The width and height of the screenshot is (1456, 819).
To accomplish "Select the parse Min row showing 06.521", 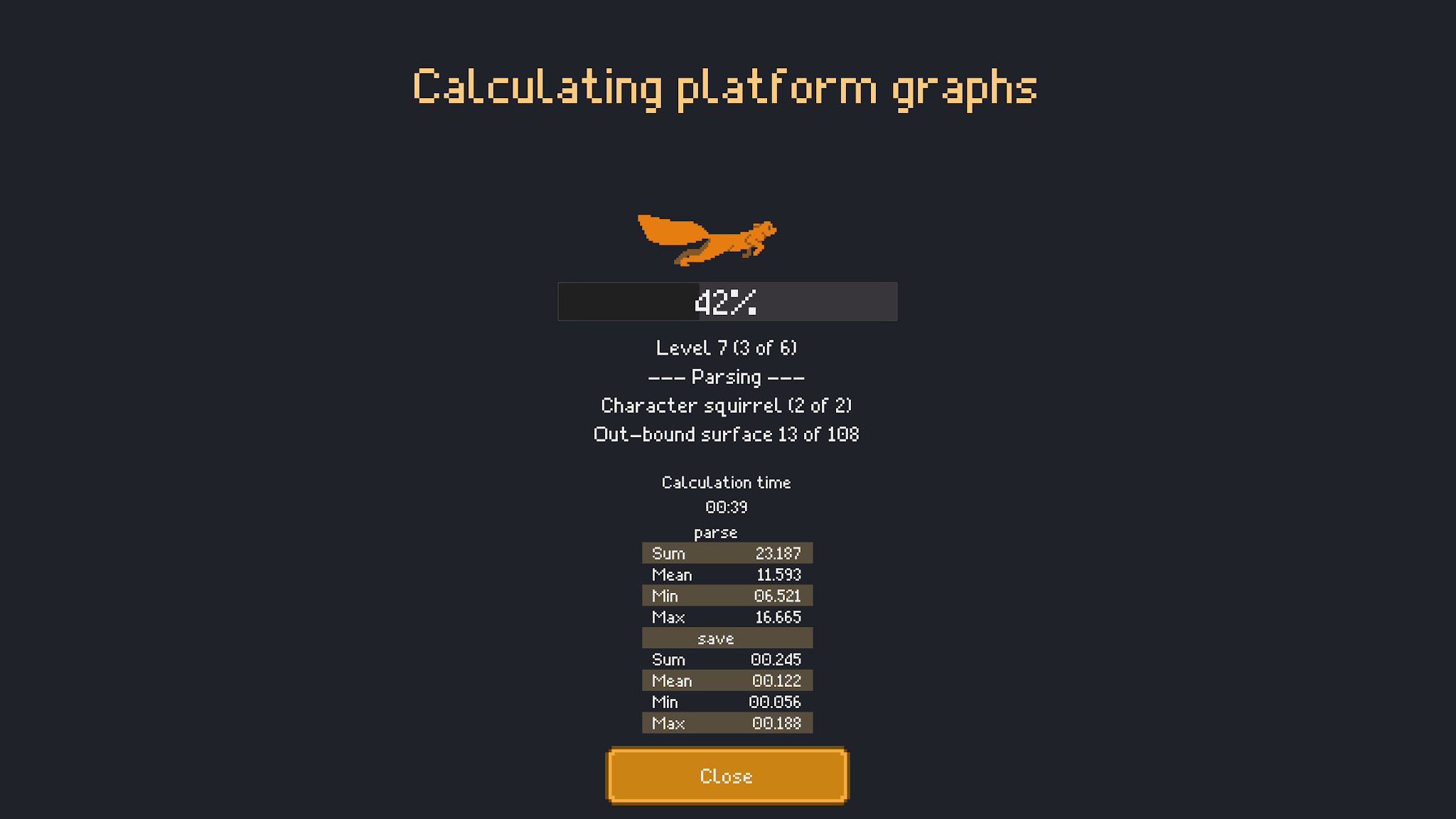I will point(727,596).
